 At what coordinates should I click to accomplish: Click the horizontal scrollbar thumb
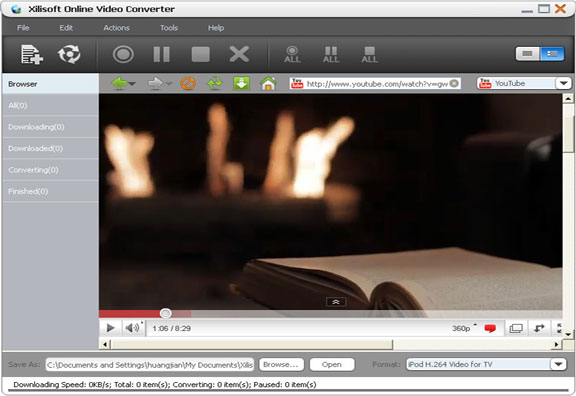pyautogui.click(x=252, y=345)
